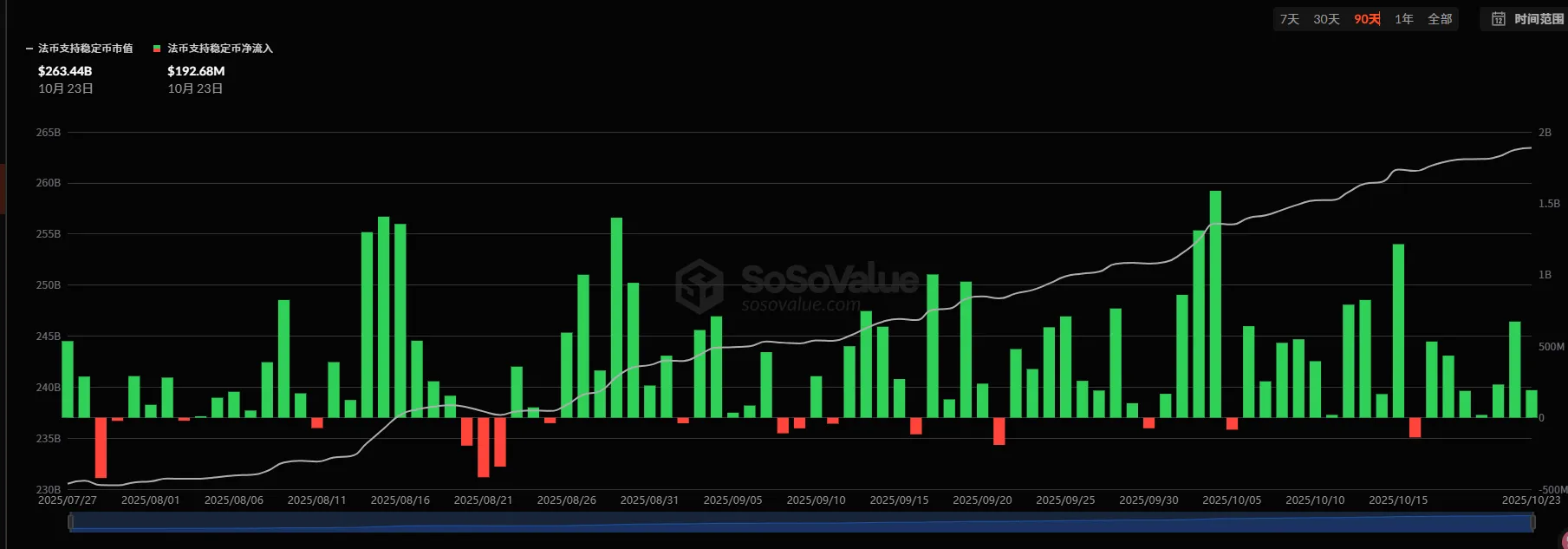Select the 90天 time range
The height and width of the screenshot is (549, 1568).
1367,19
